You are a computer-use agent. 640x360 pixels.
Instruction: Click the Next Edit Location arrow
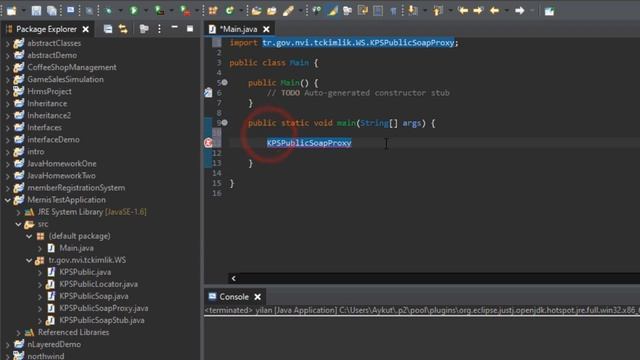tap(478, 10)
